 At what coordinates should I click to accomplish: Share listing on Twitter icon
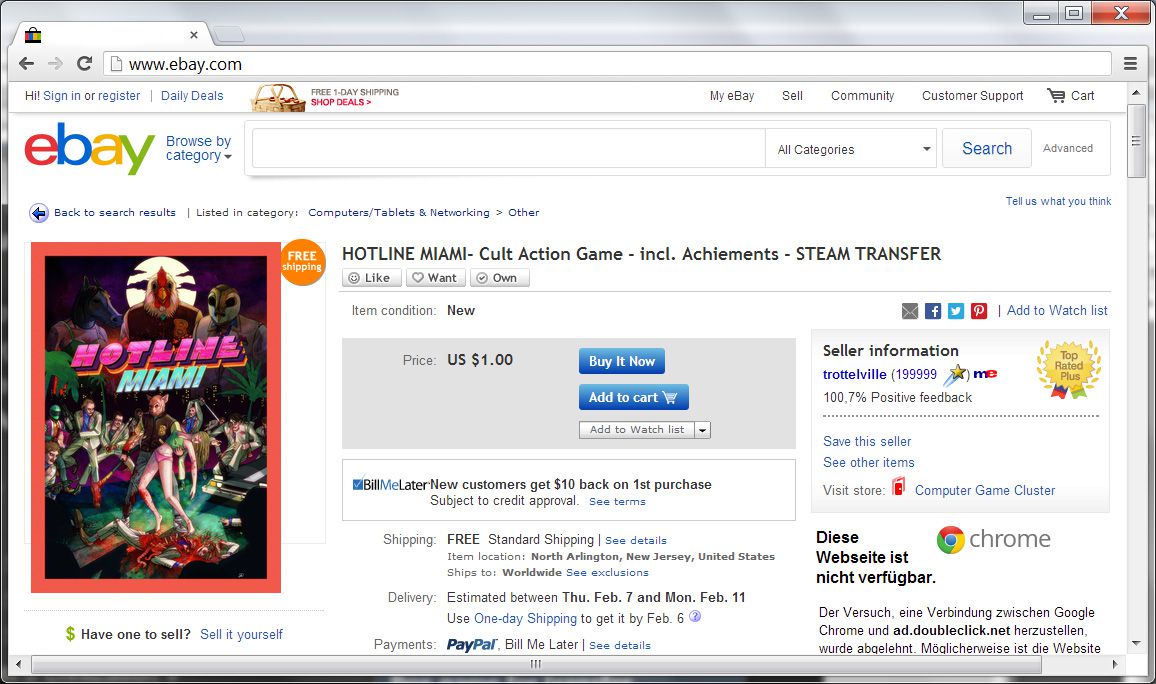[955, 311]
